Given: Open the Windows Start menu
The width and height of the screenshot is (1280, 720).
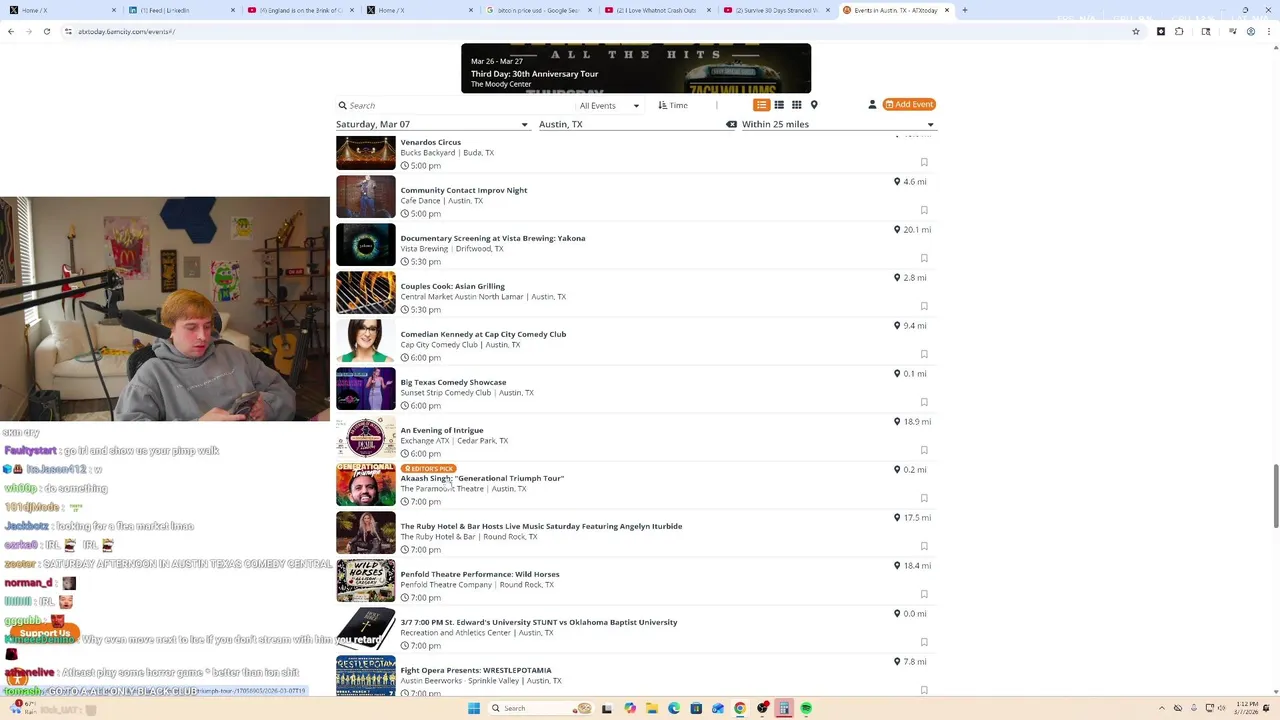Looking at the screenshot, I should tap(474, 708).
